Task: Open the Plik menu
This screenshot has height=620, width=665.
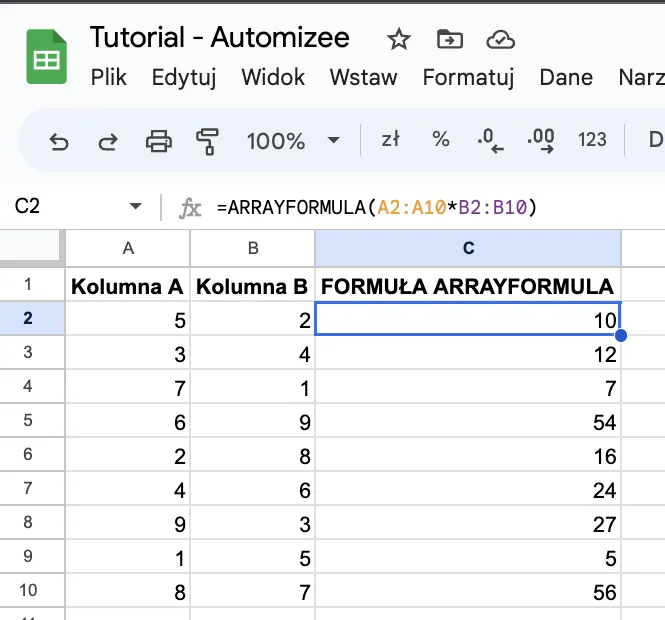Action: point(109,77)
